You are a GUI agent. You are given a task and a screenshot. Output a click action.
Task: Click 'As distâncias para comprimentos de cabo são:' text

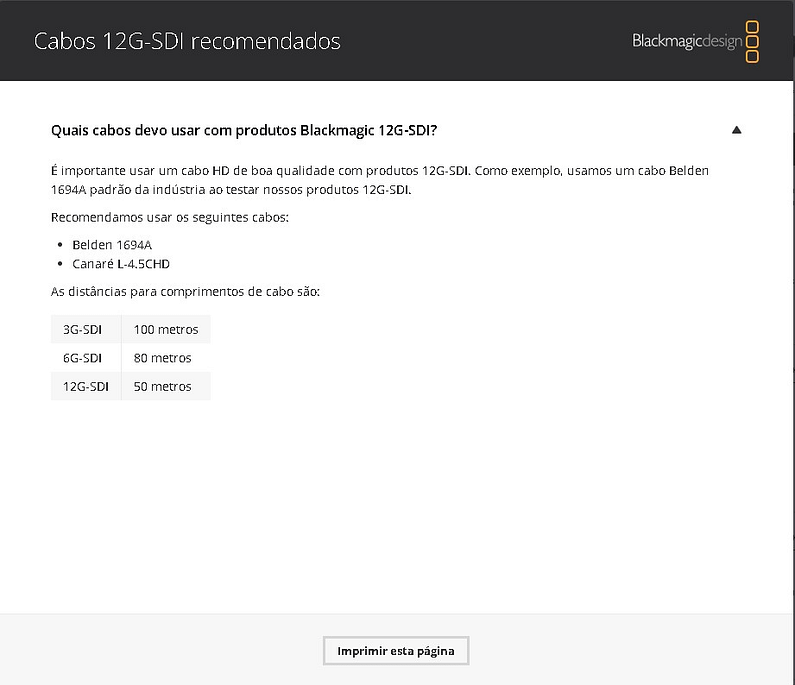tap(185, 292)
